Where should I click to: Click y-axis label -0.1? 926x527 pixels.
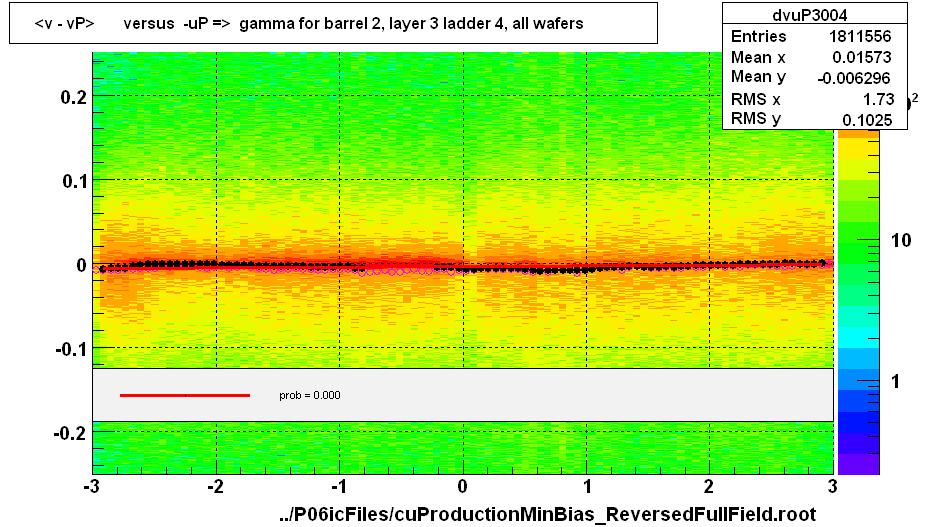pos(71,349)
